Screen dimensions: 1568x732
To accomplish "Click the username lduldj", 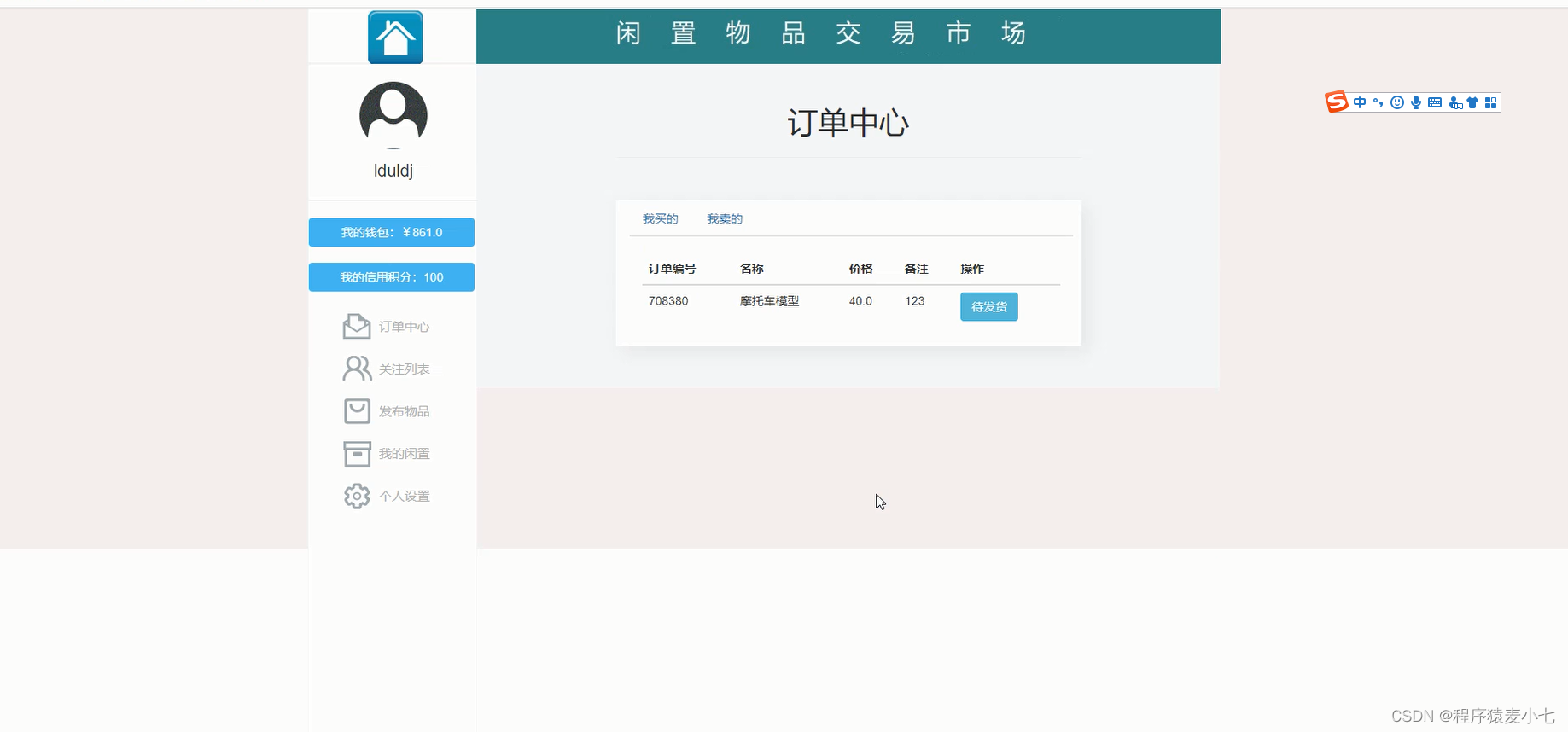I will 393,171.
